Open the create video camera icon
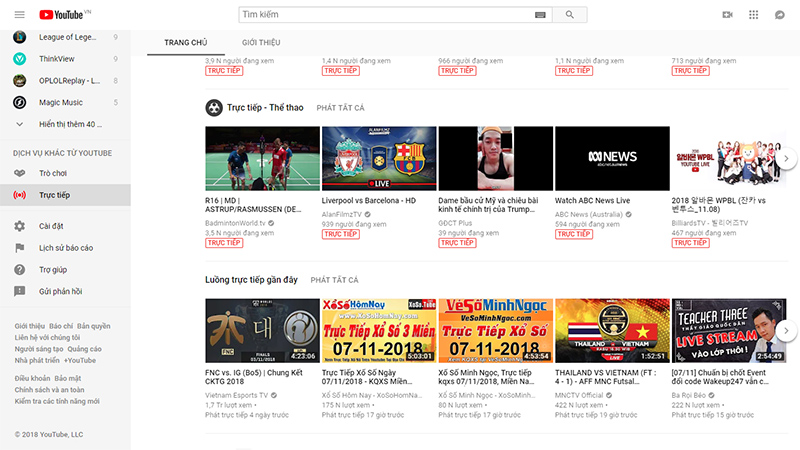 coord(728,14)
